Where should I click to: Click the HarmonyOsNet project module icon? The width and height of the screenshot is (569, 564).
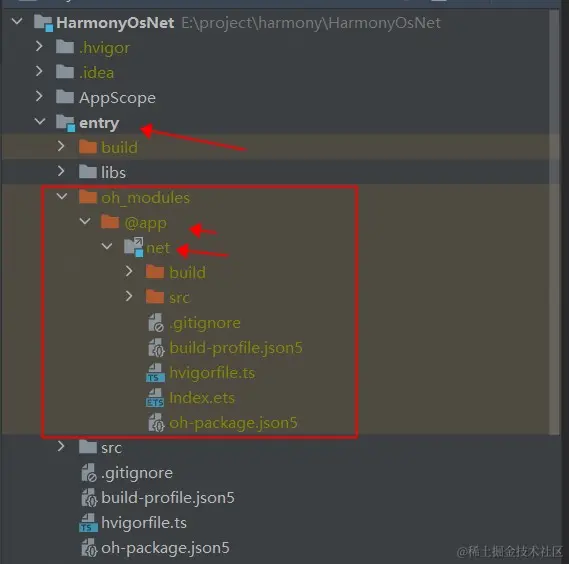(43, 23)
